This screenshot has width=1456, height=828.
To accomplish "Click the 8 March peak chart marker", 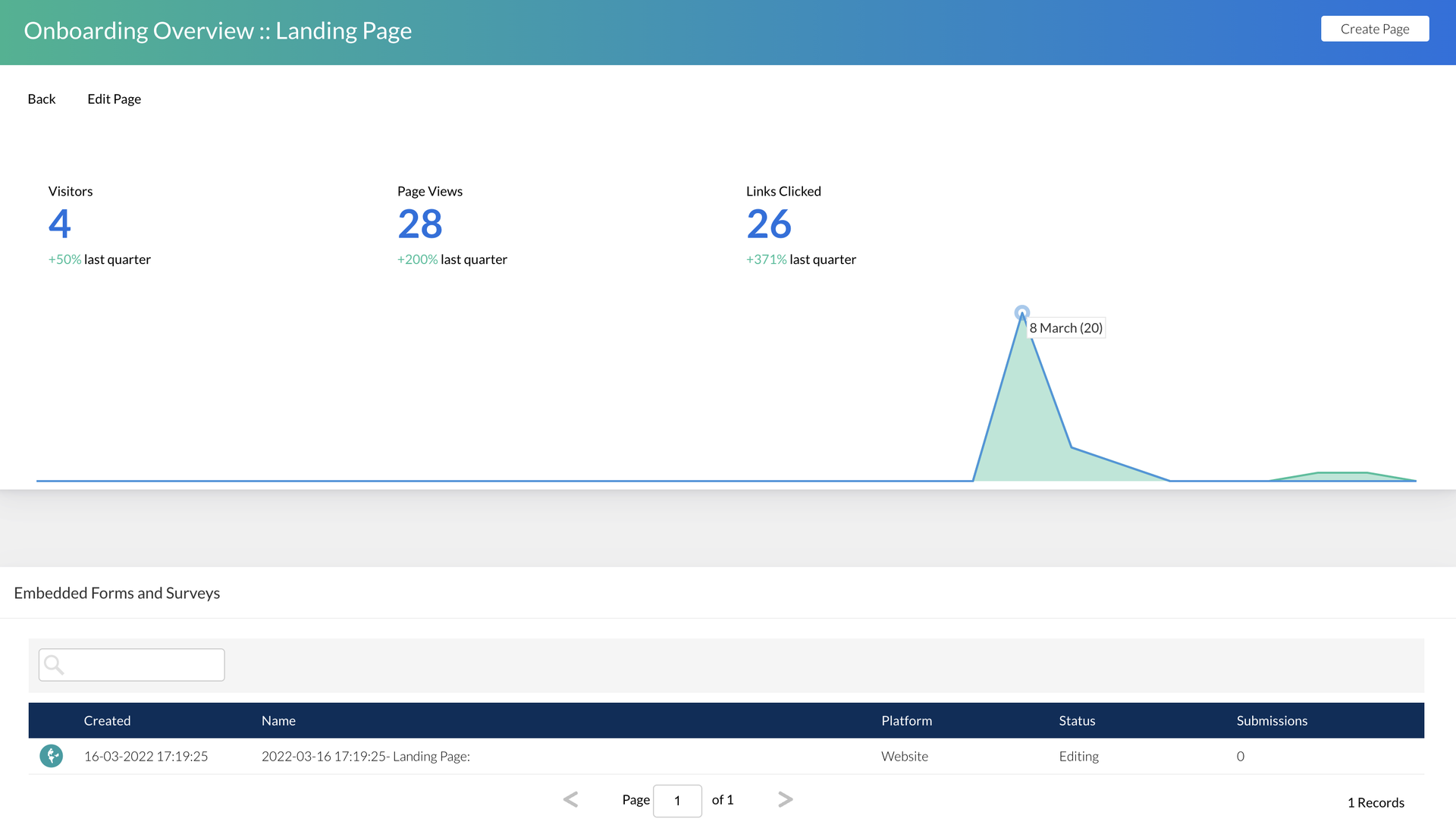I will [x=1021, y=312].
